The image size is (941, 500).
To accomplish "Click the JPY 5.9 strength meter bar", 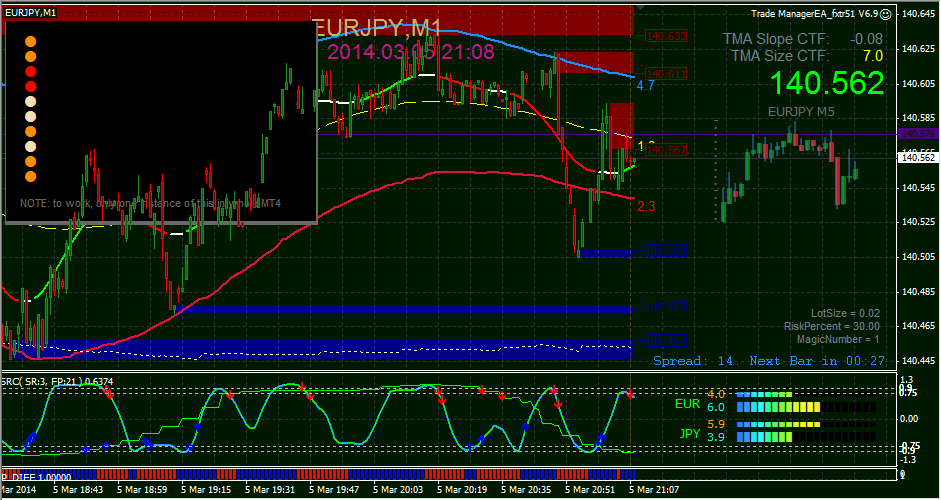I will point(805,424).
